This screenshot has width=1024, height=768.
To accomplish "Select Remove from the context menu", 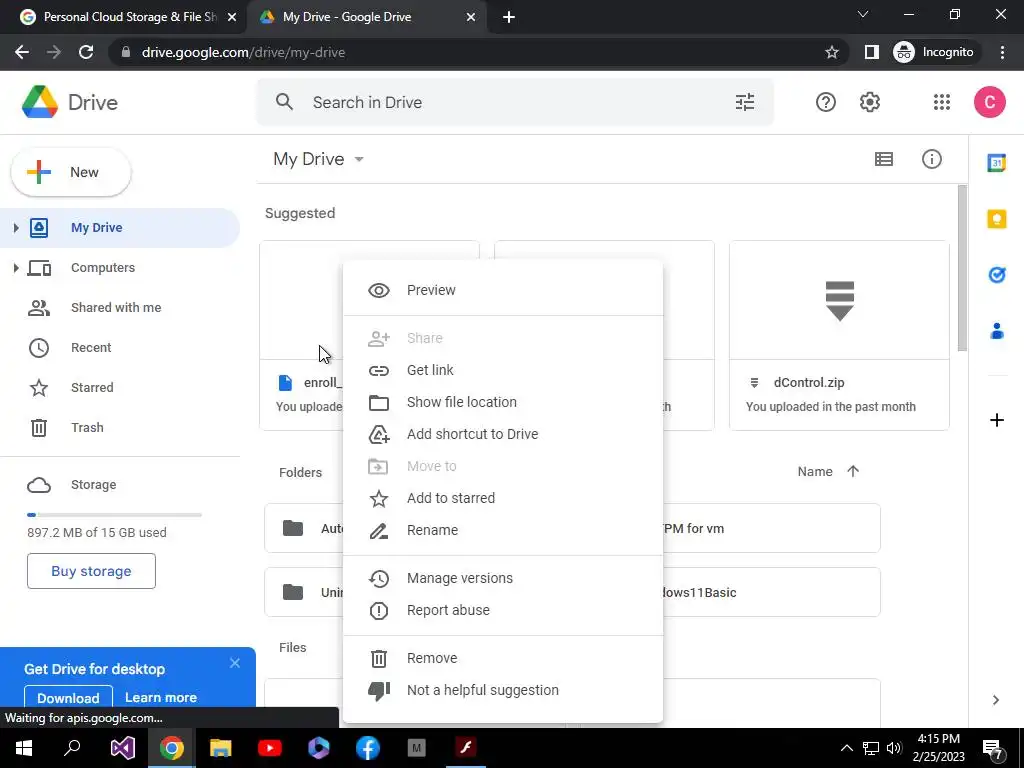I will point(503,658).
